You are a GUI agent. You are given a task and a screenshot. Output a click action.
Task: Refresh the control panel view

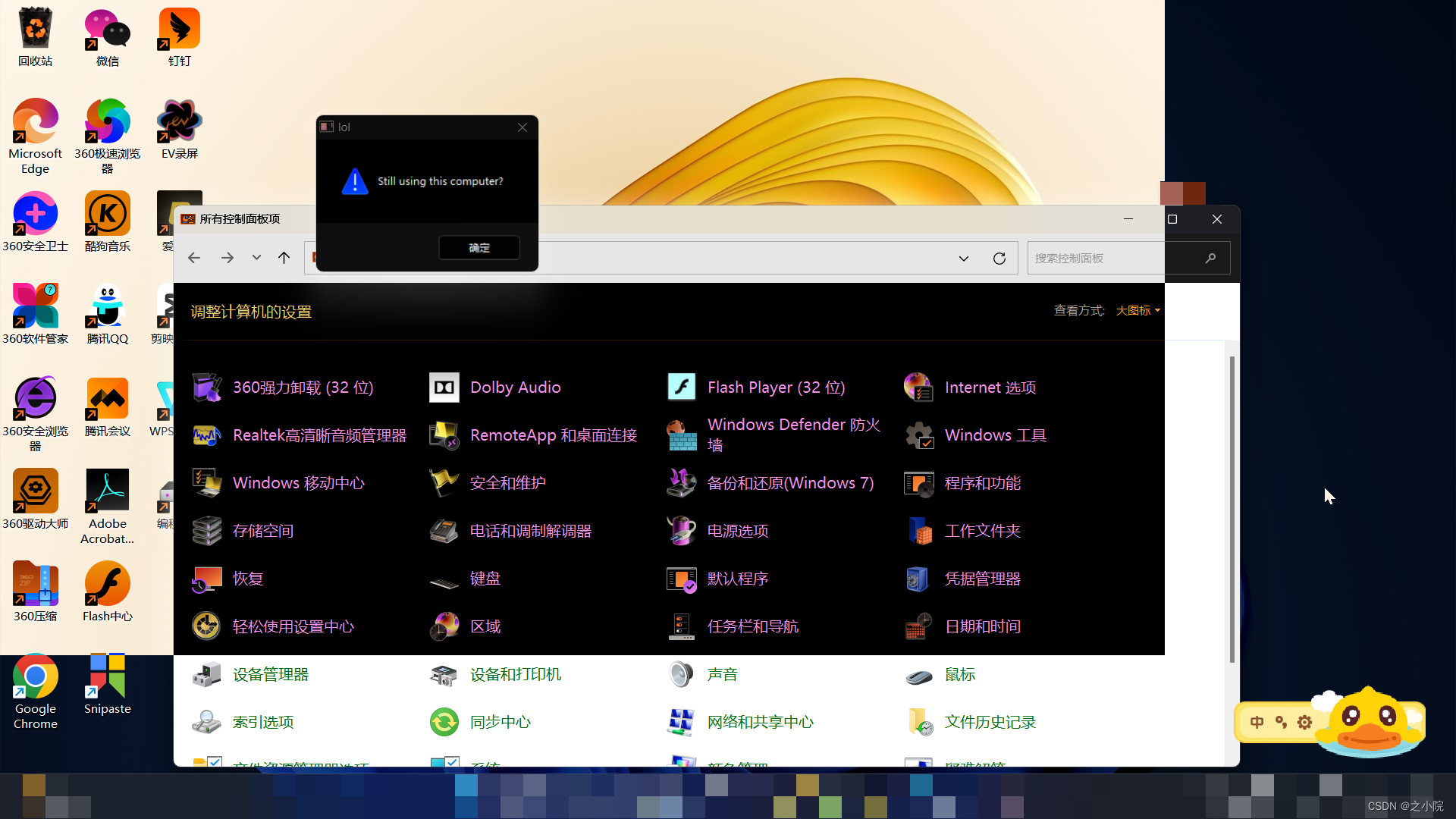pos(999,259)
